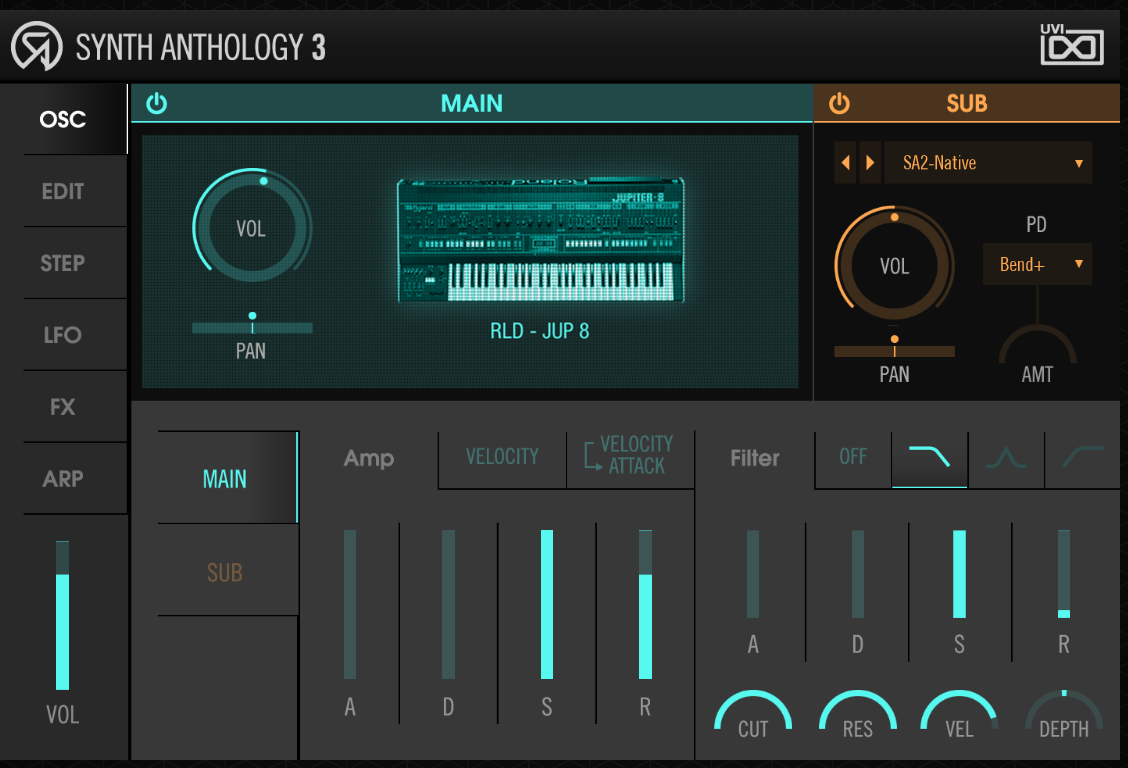The image size is (1128, 768).
Task: Click the filter DEPTH knob
Action: click(1064, 715)
